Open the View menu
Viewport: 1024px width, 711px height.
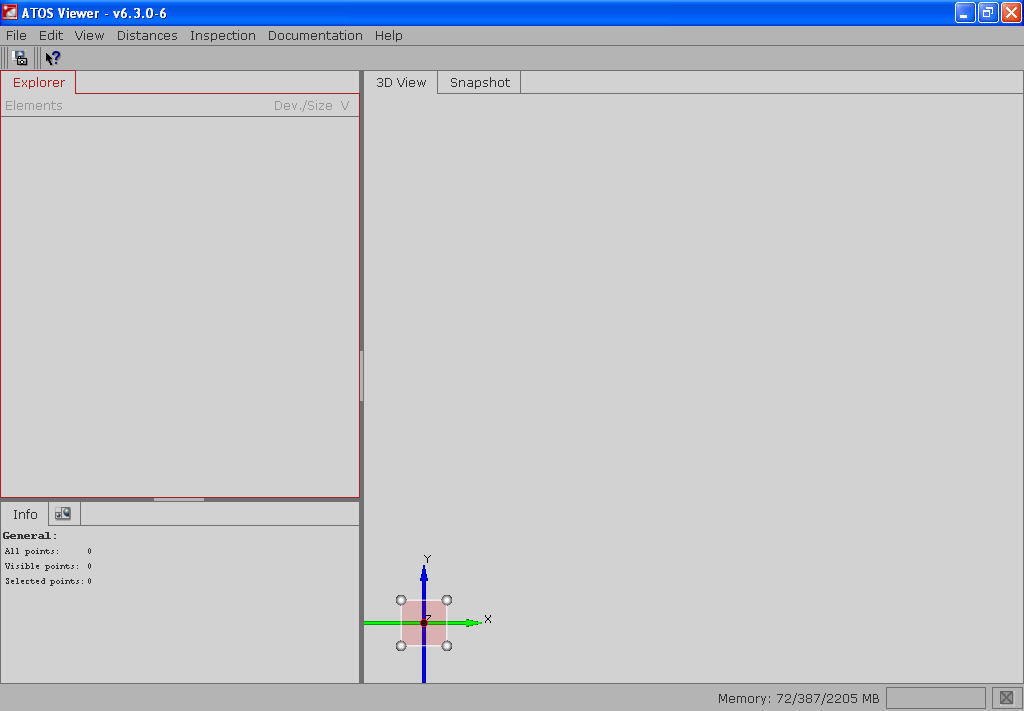point(89,35)
